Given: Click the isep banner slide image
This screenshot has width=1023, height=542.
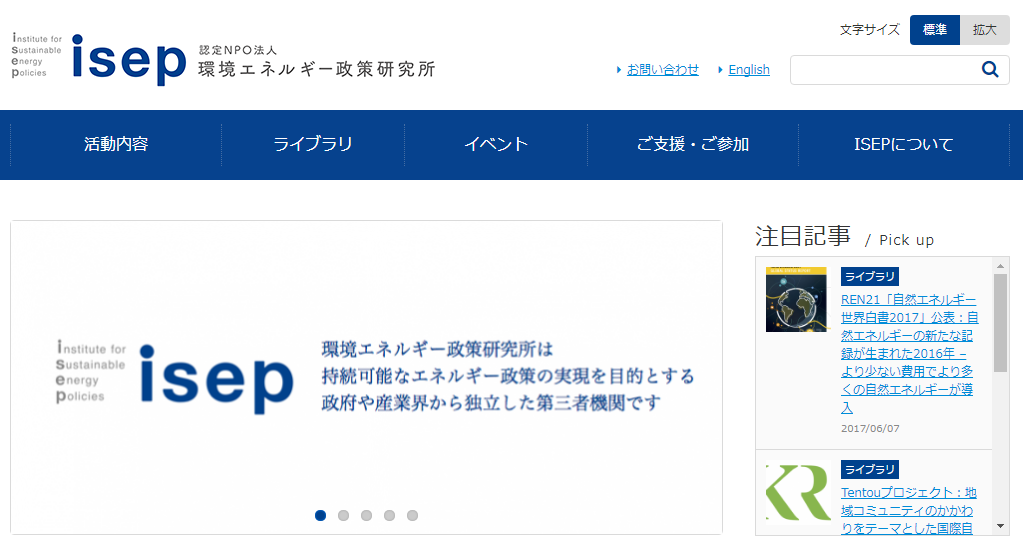Looking at the screenshot, I should pyautogui.click(x=367, y=377).
